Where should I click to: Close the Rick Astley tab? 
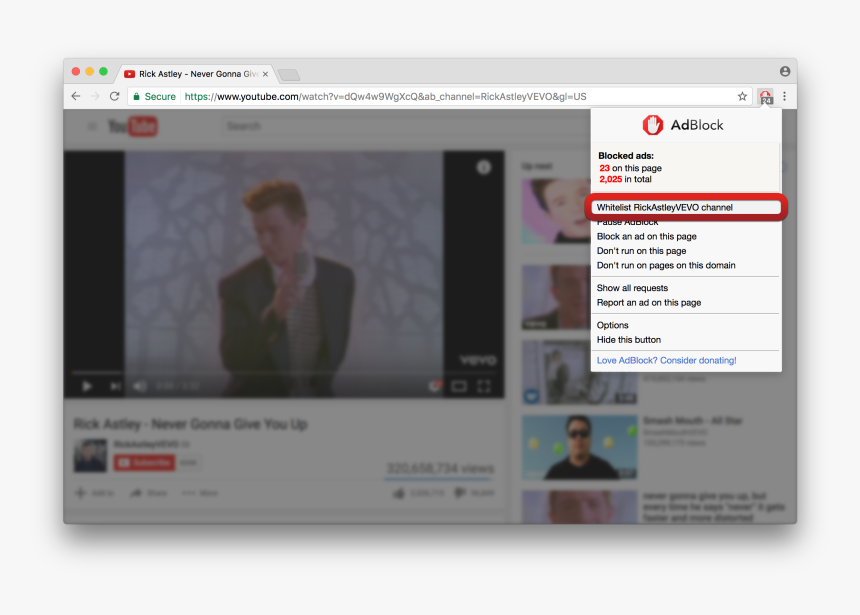[265, 74]
